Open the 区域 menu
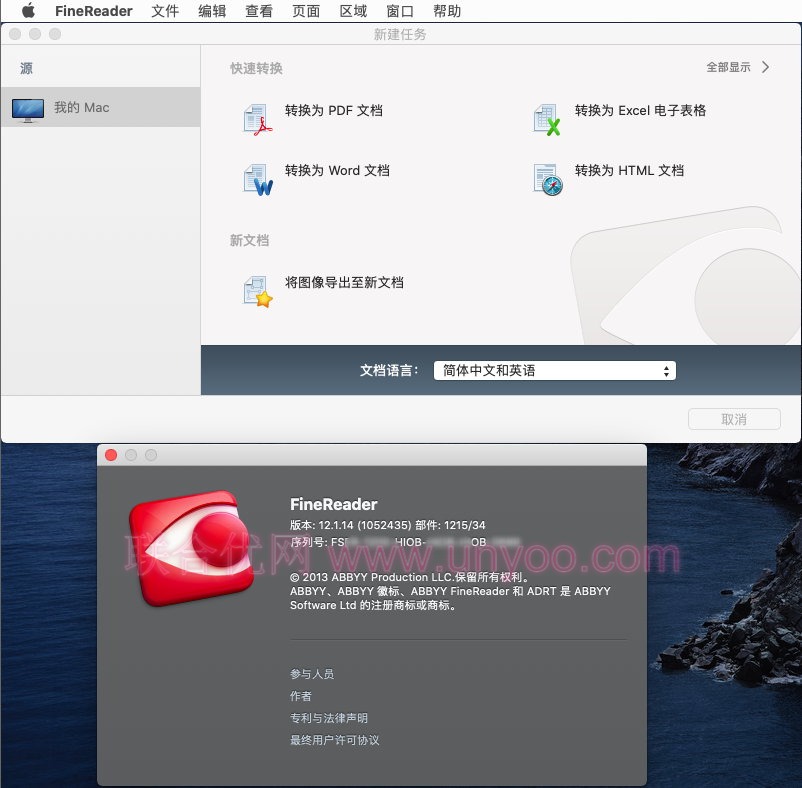The image size is (802, 788). [x=353, y=11]
